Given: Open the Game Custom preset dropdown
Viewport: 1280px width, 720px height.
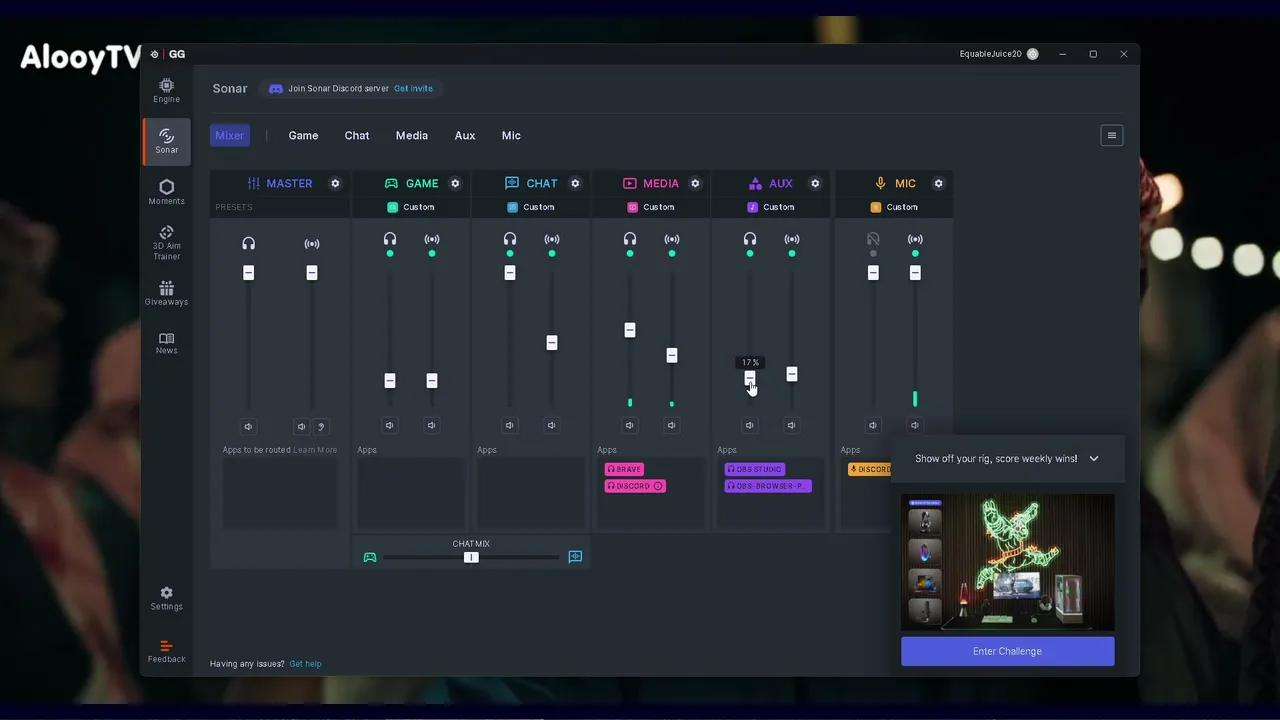Looking at the screenshot, I should pos(411,207).
